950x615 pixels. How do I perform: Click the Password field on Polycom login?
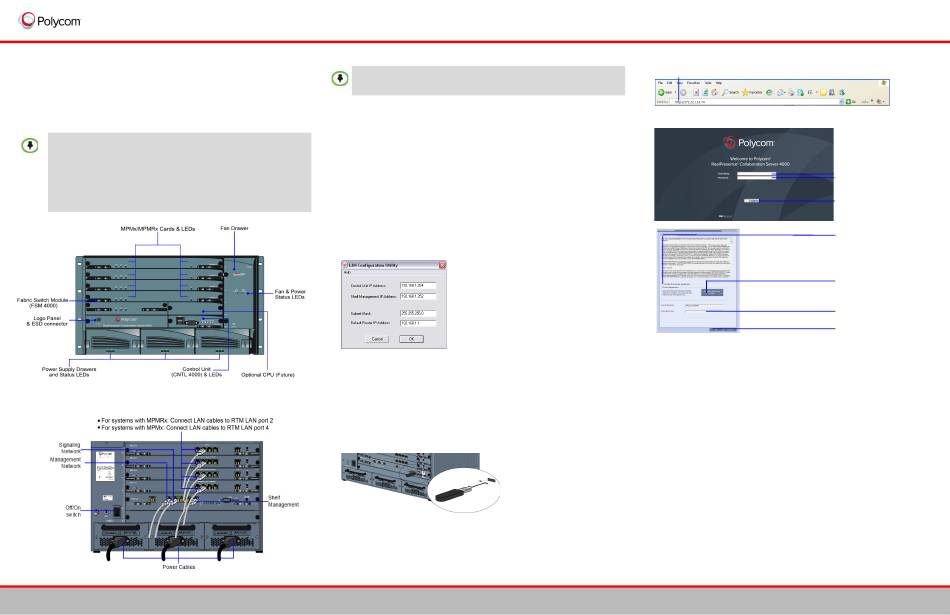757,178
